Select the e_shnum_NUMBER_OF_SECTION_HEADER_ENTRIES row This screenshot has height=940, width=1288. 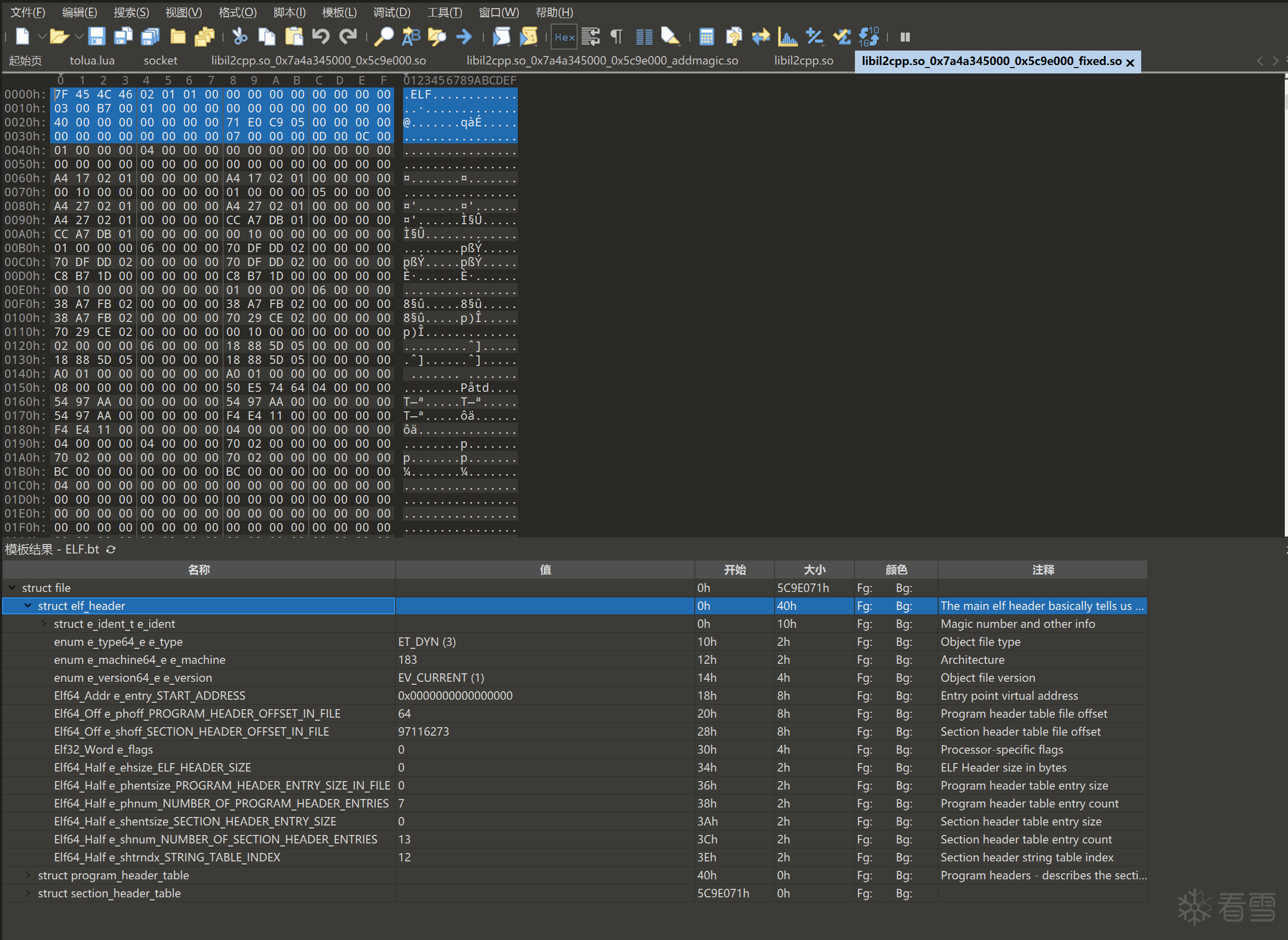point(215,839)
